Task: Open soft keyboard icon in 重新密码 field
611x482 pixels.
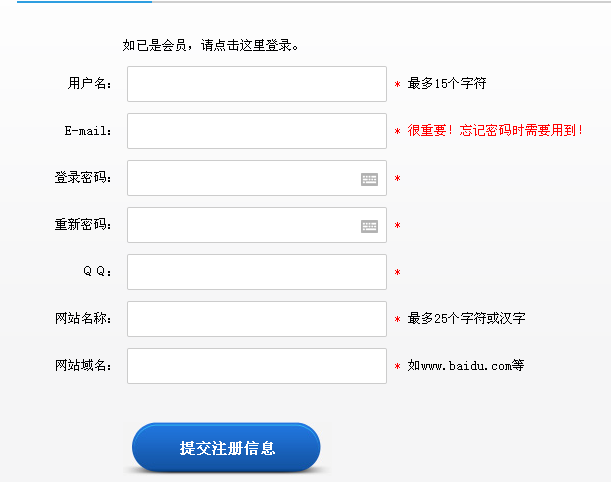Action: coord(370,226)
